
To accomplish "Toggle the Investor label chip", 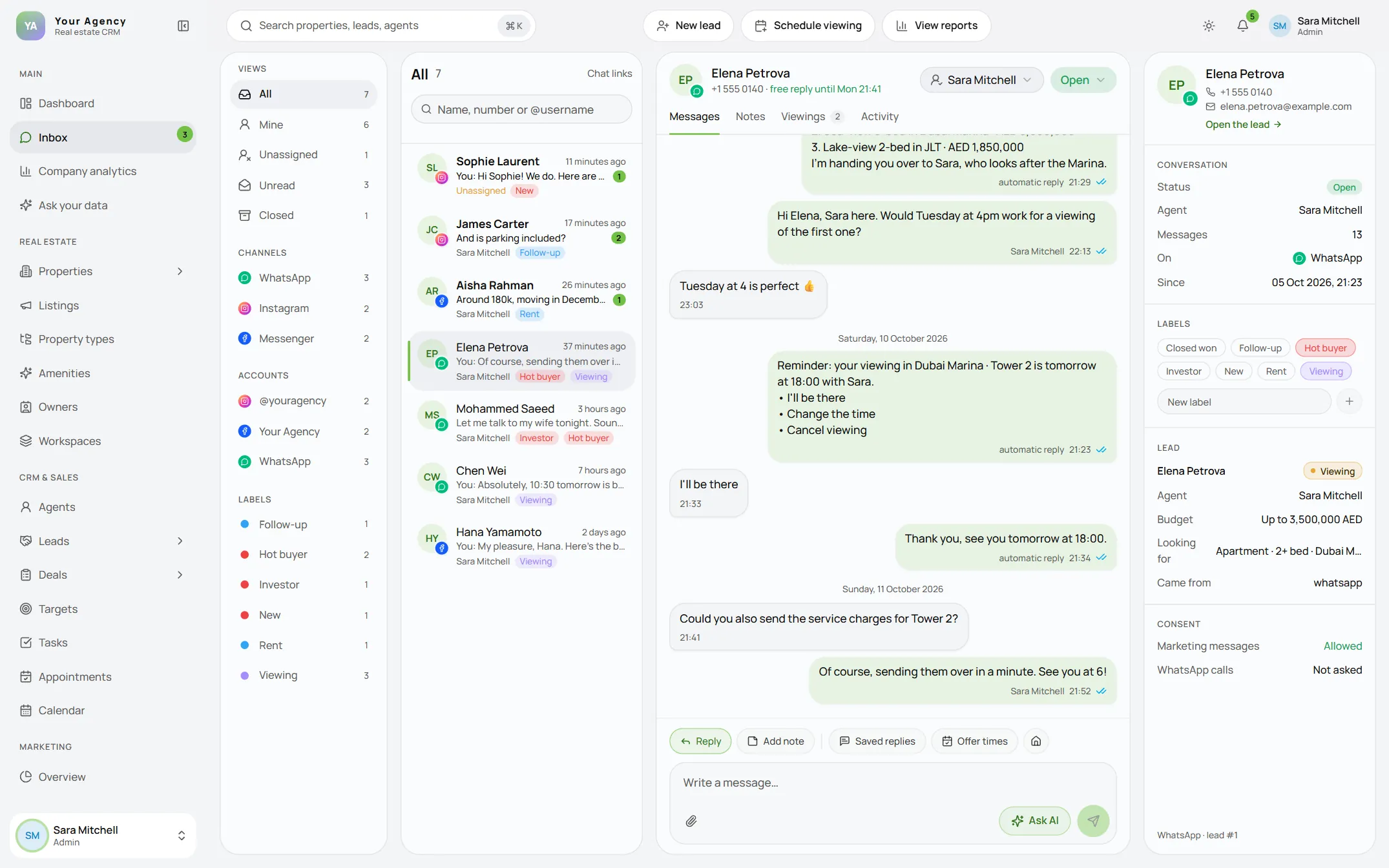I will [x=1184, y=371].
